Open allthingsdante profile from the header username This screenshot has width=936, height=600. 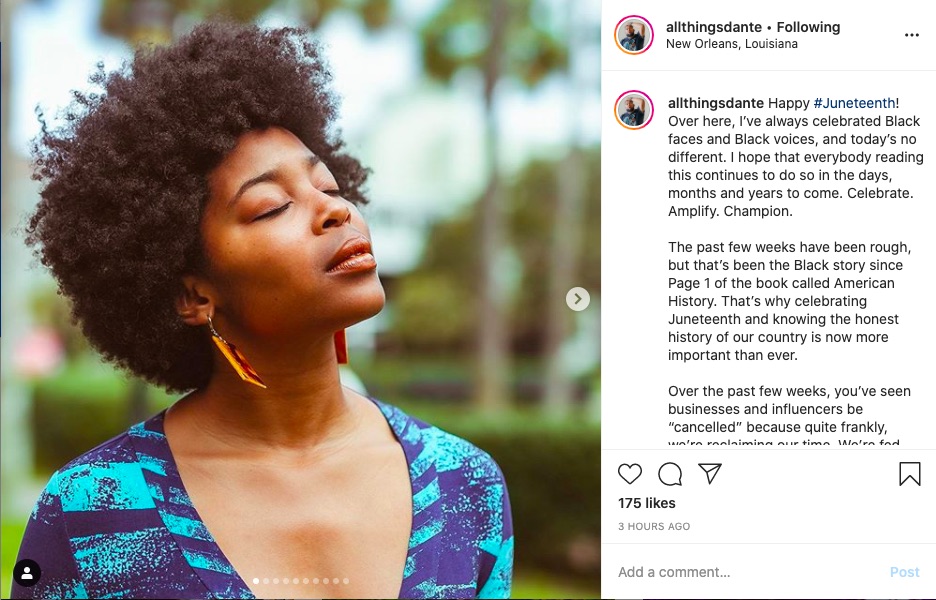(713, 27)
